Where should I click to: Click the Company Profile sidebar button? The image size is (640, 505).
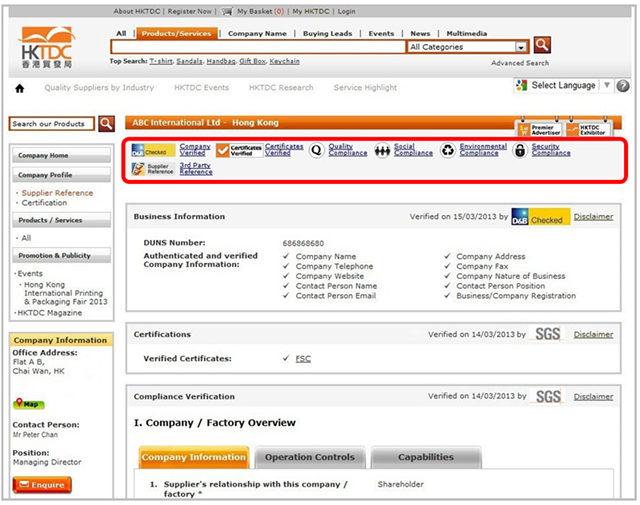coord(61,175)
